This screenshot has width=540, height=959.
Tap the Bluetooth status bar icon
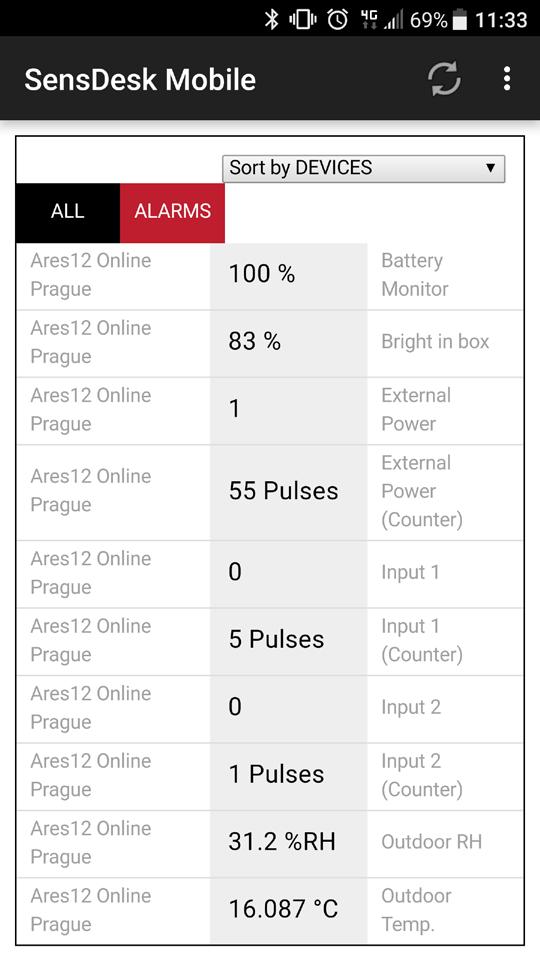point(272,20)
